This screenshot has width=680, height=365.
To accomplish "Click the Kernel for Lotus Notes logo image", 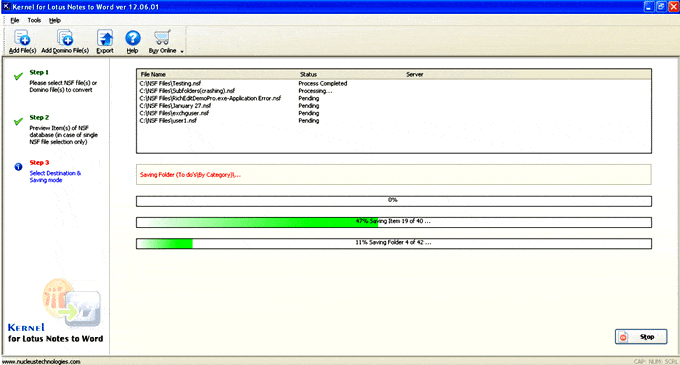I will click(x=72, y=303).
